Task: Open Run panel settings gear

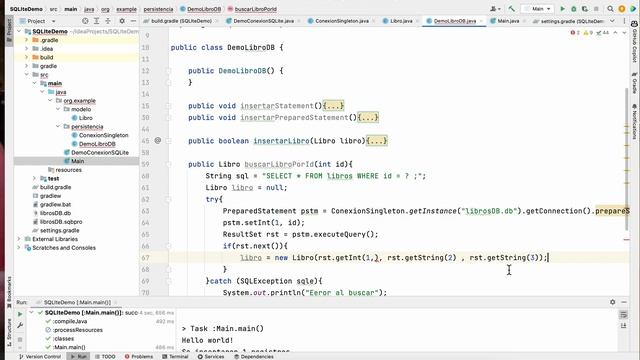Action: pyautogui.click(x=613, y=302)
